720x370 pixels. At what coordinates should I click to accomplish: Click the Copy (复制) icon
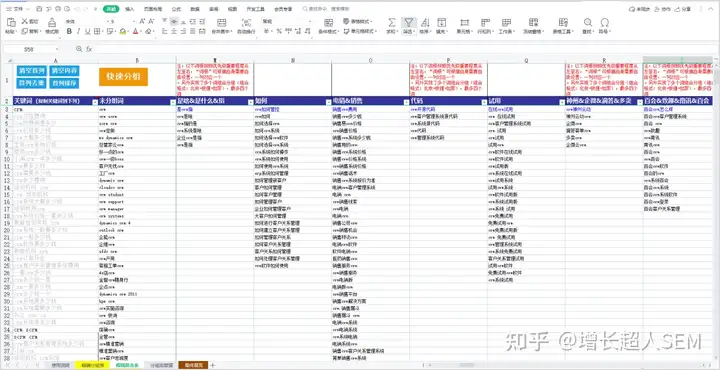click(x=24, y=31)
